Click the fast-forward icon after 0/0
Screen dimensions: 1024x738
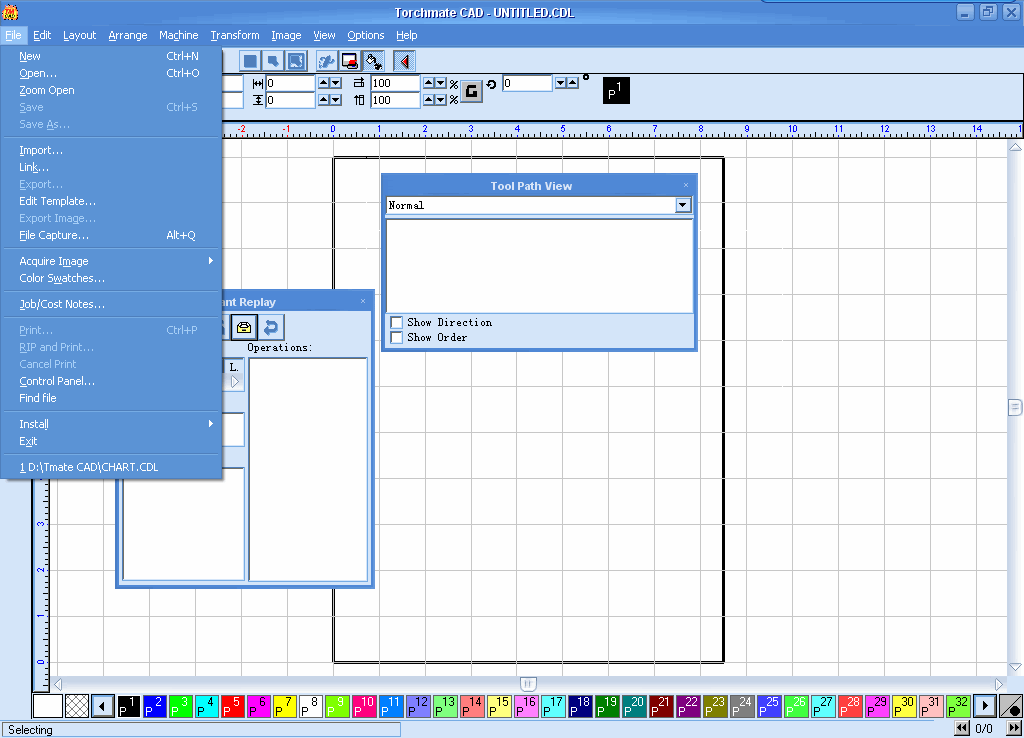(1014, 728)
